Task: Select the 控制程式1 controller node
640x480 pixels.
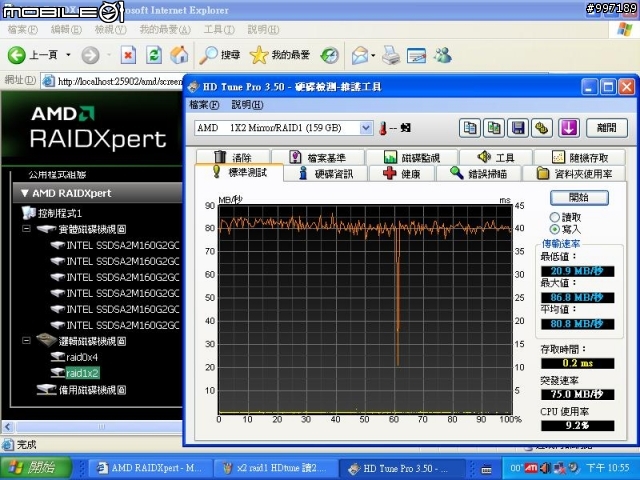Action: (x=52, y=213)
